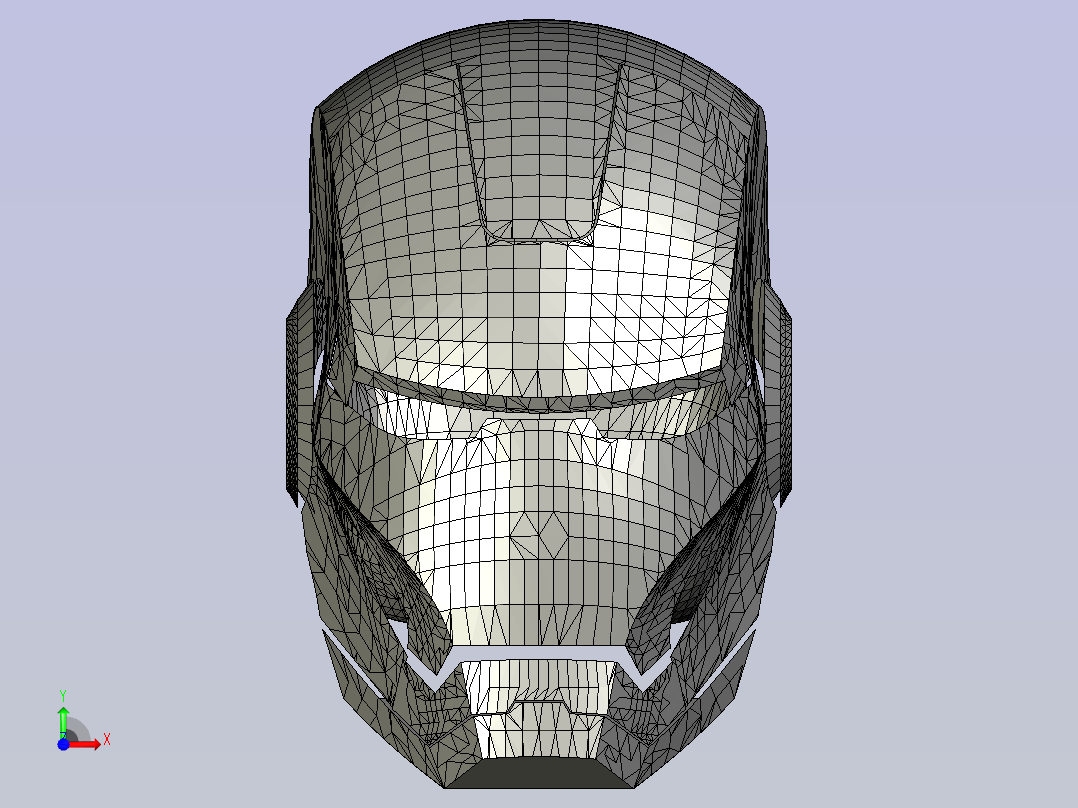
Task: Click the green Y label above the triad
Action: coord(63,696)
